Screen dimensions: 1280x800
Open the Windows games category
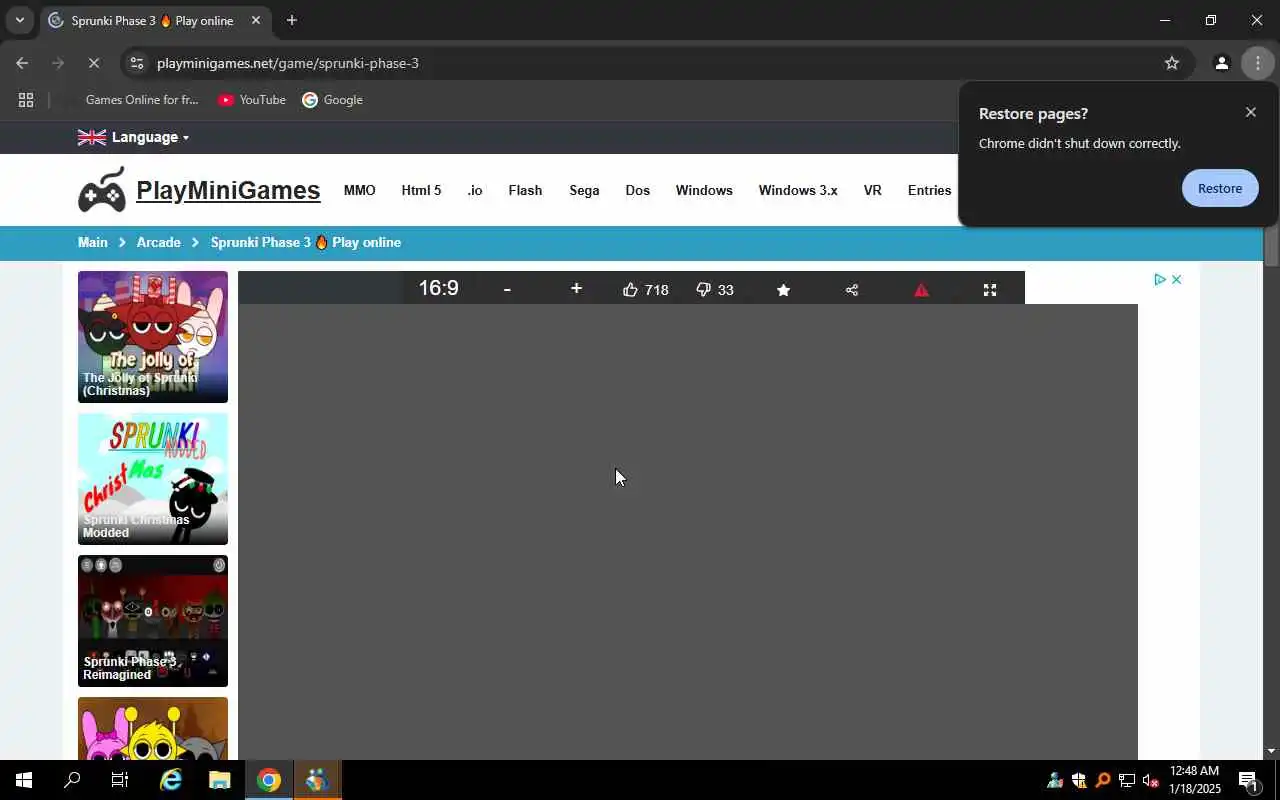point(704,190)
